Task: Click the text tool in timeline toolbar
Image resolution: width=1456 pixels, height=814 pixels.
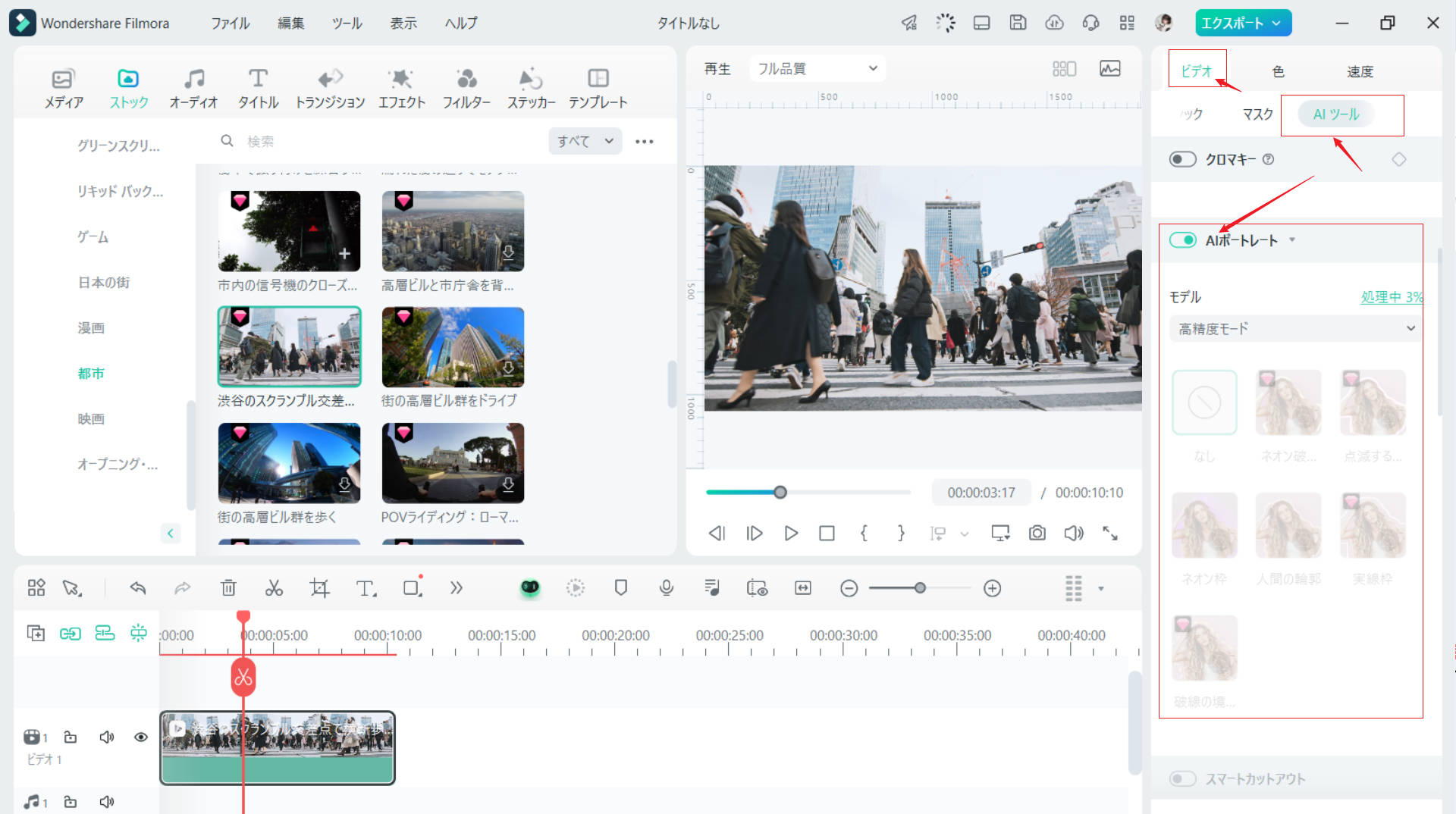Action: [366, 588]
